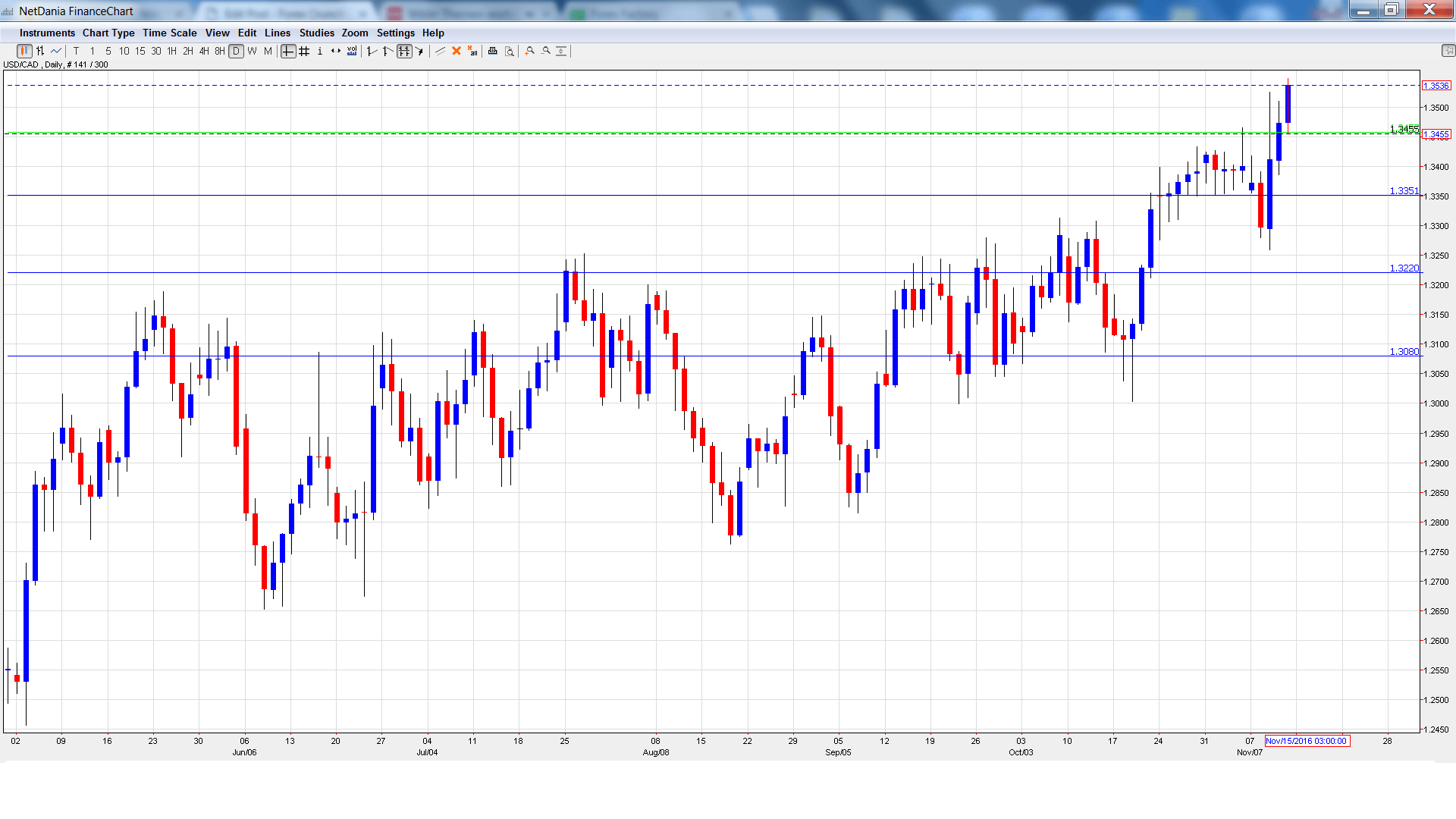
Task: Click the print chart icon
Action: (x=493, y=51)
